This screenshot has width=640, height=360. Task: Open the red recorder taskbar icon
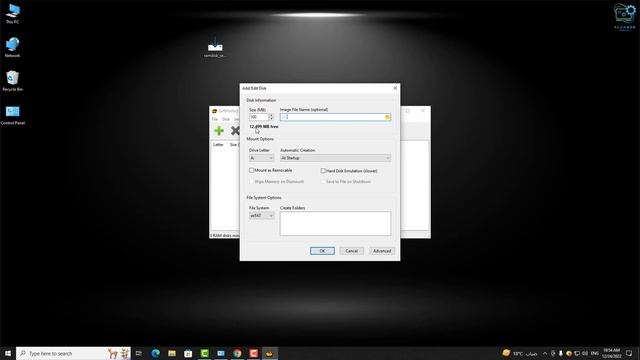coord(253,353)
